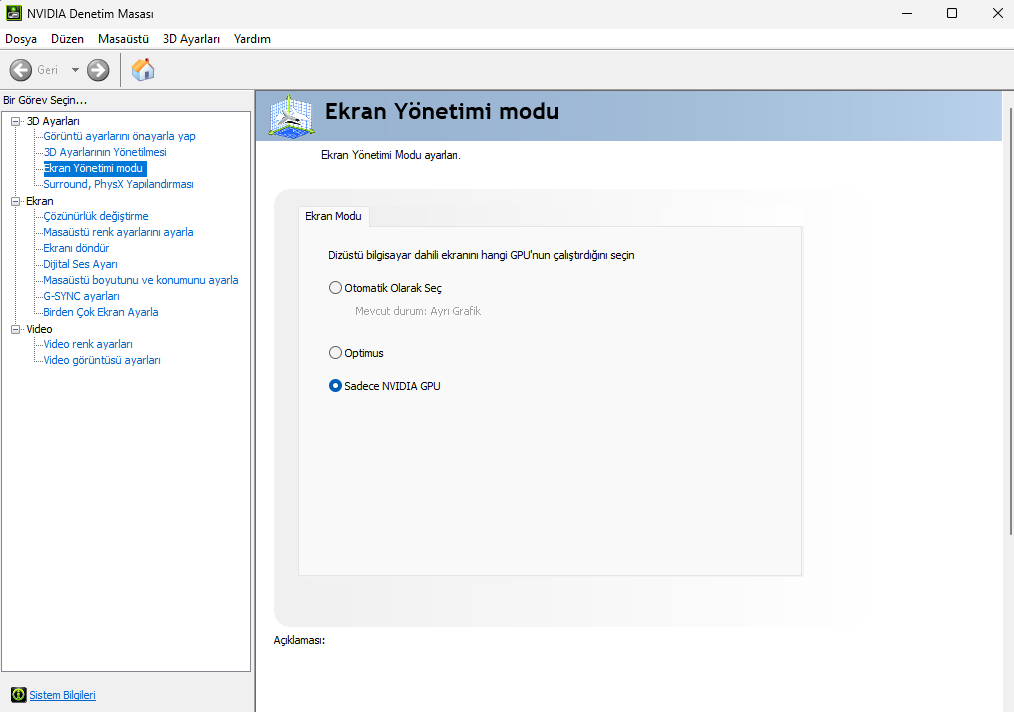Select the Optimus radio button
The image size is (1014, 712).
(335, 352)
